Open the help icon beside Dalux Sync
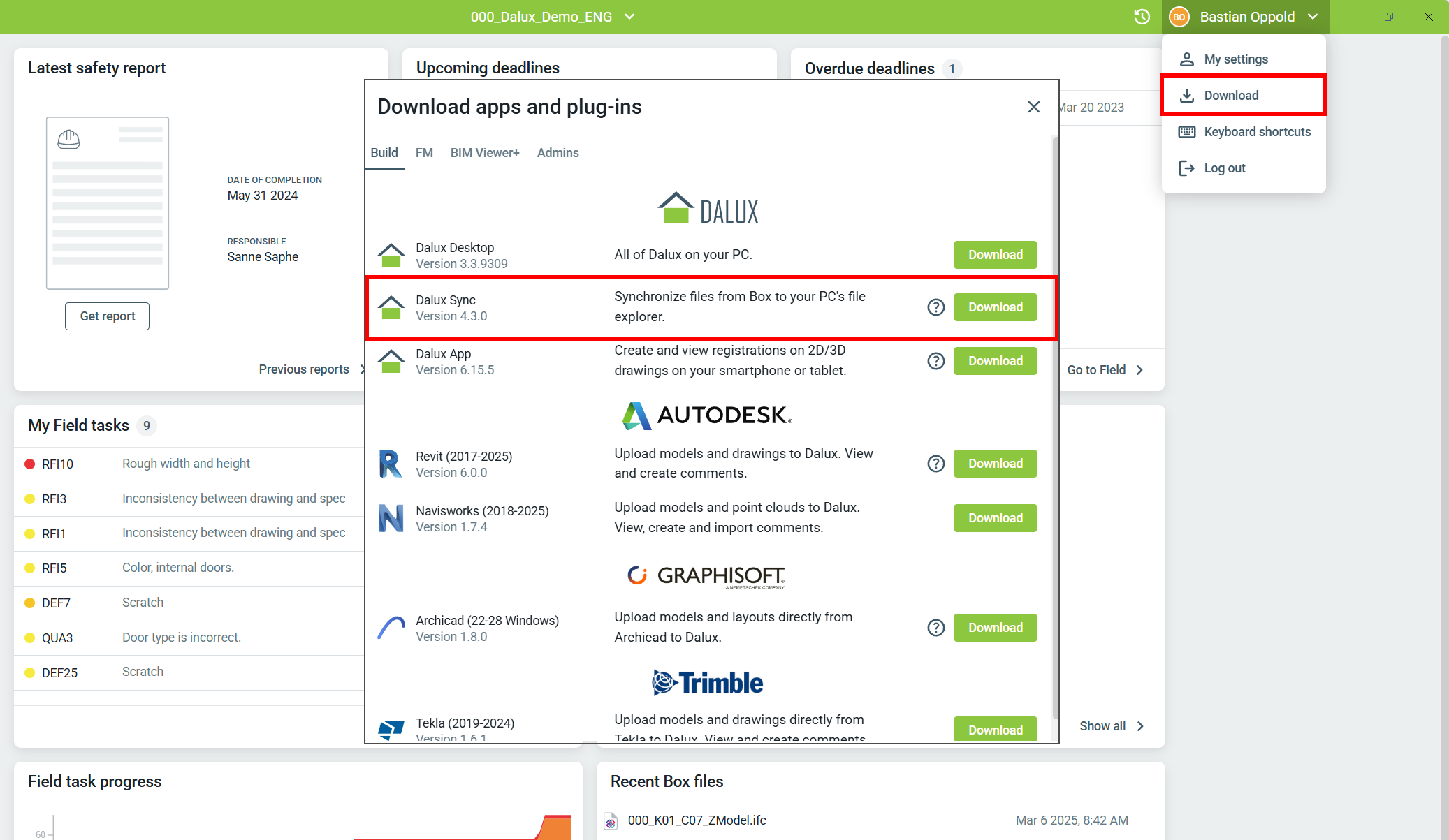The height and width of the screenshot is (840, 1449). point(935,307)
